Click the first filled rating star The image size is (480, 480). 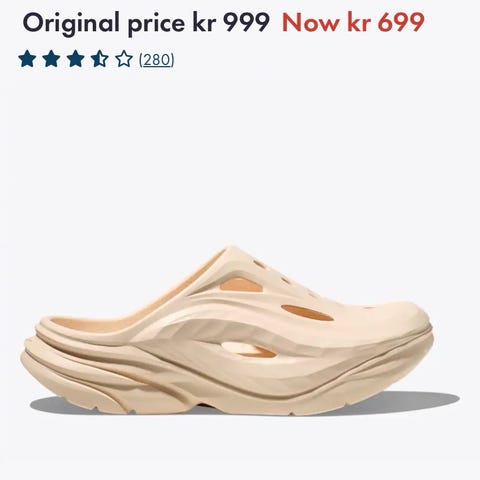(27, 59)
